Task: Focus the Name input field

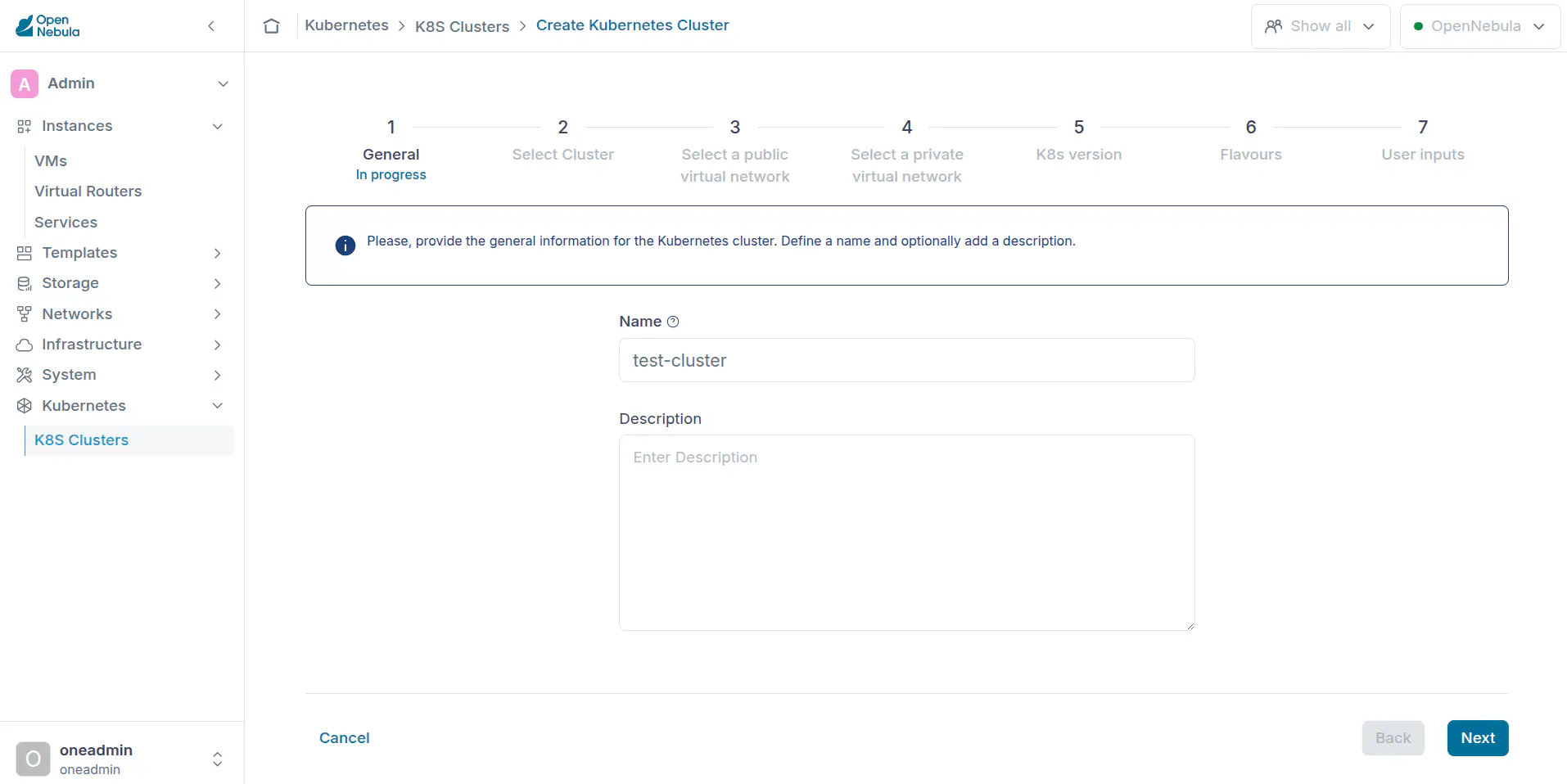Action: [907, 360]
